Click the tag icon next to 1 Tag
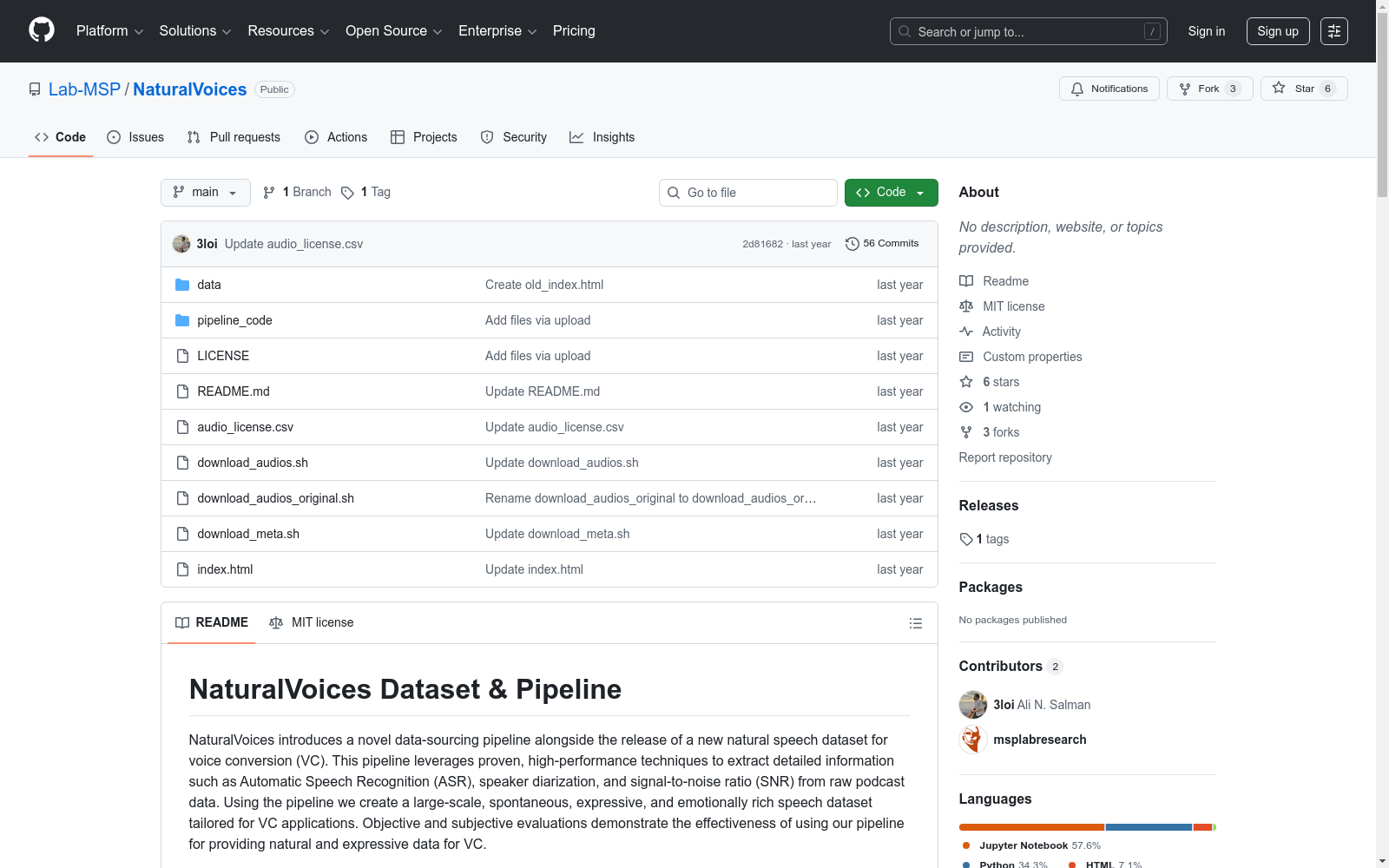Screen dimensions: 1389x868 click(347, 193)
